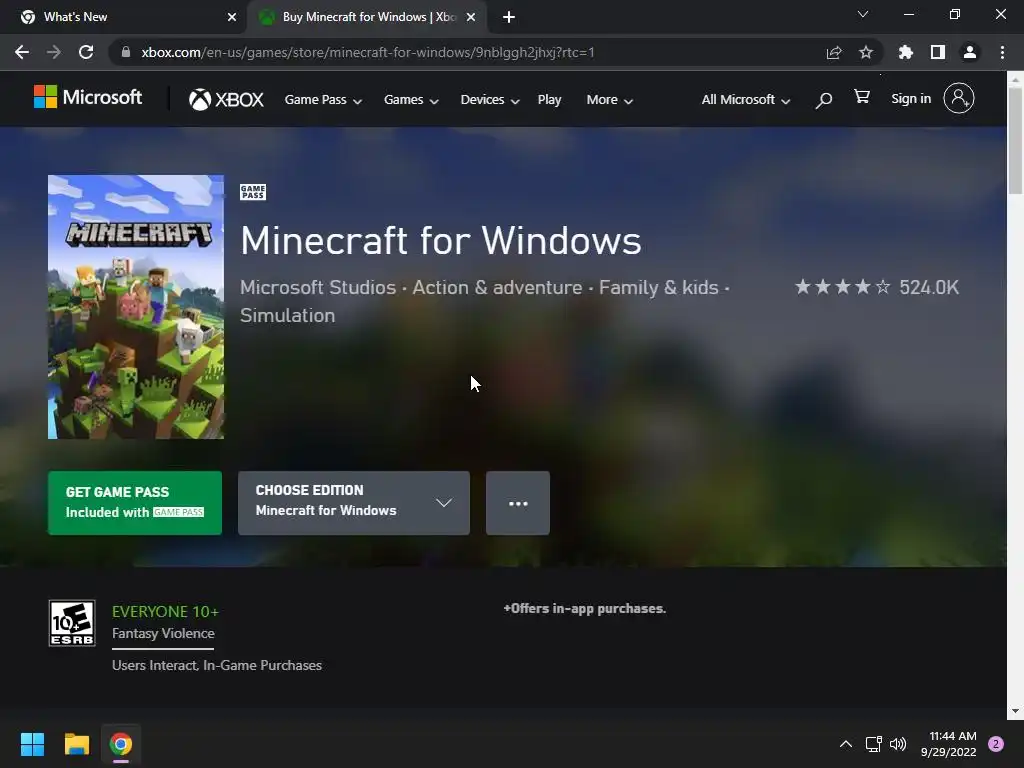Open the Play nav item
This screenshot has width=1024, height=768.
pyautogui.click(x=549, y=100)
